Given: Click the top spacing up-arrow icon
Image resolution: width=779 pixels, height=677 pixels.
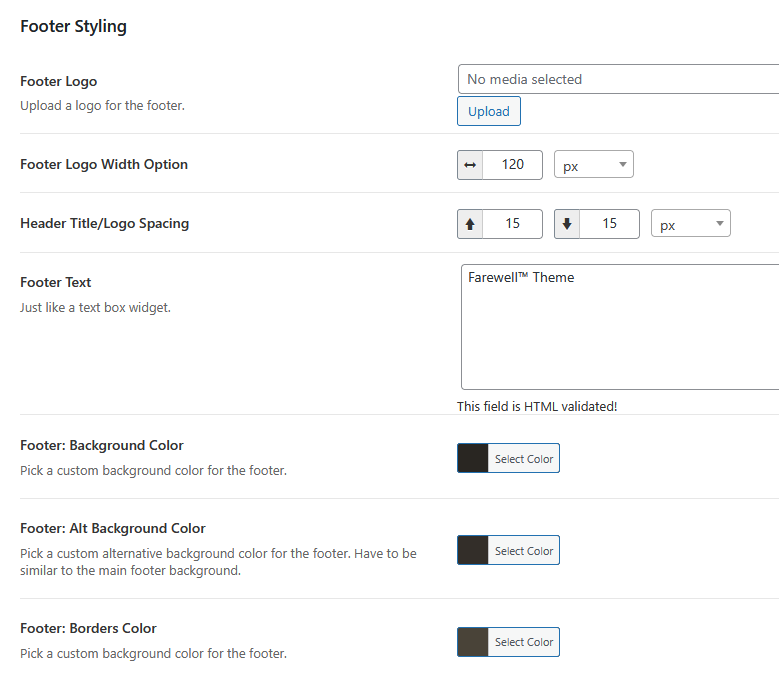Looking at the screenshot, I should pos(470,224).
